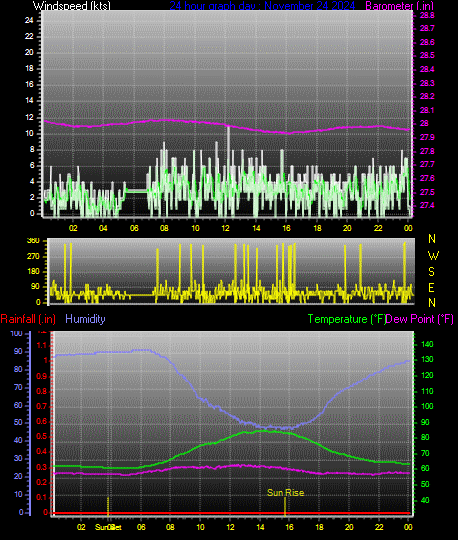Click the 22 hour label under windspeed graph
Image resolution: width=458 pixels, height=540 pixels.
(x=378, y=228)
